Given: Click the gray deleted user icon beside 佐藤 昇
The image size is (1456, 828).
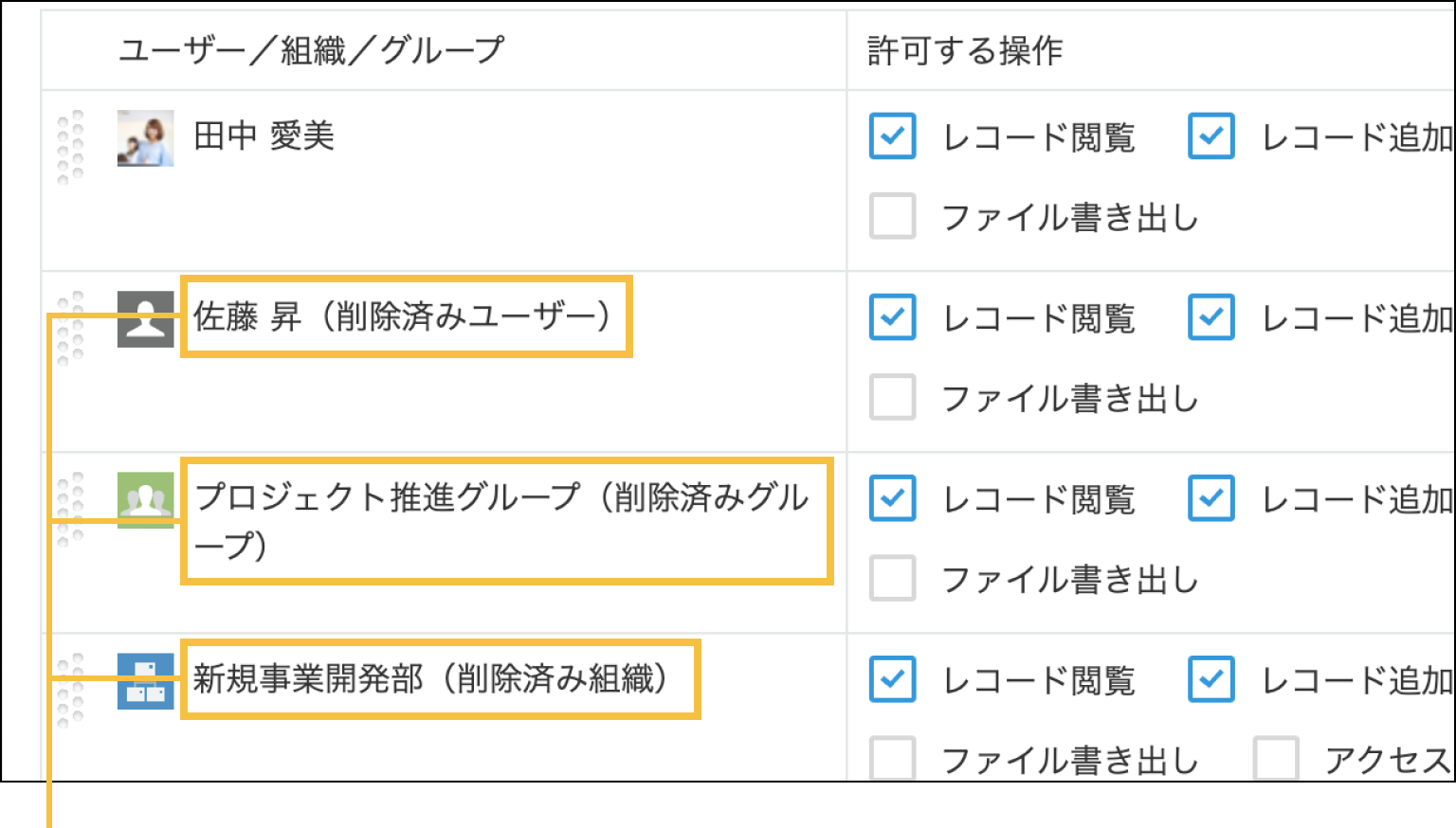Looking at the screenshot, I should coord(144,318).
